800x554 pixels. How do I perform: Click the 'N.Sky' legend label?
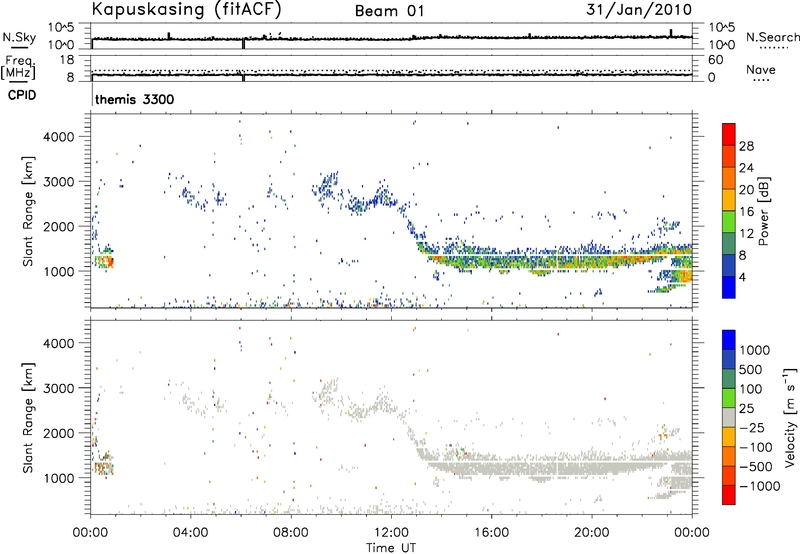(x=19, y=37)
